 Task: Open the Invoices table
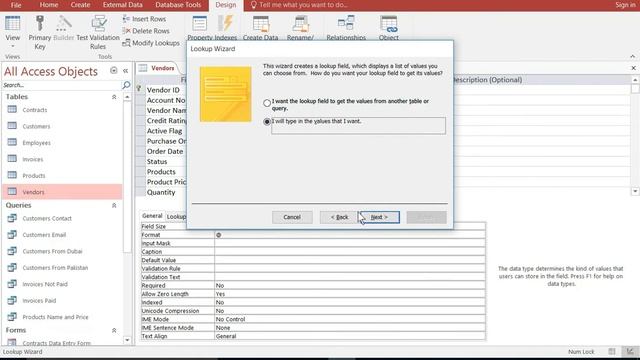pyautogui.click(x=33, y=159)
